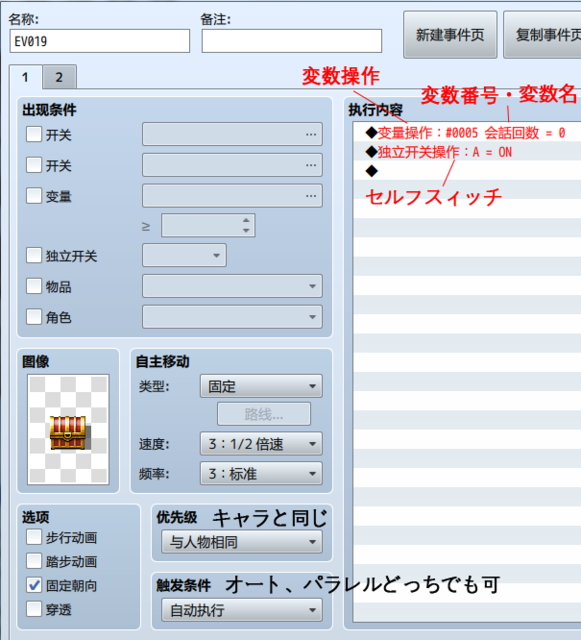Uncheck the 固定朝向 option
This screenshot has height=640, width=581.
[34, 585]
